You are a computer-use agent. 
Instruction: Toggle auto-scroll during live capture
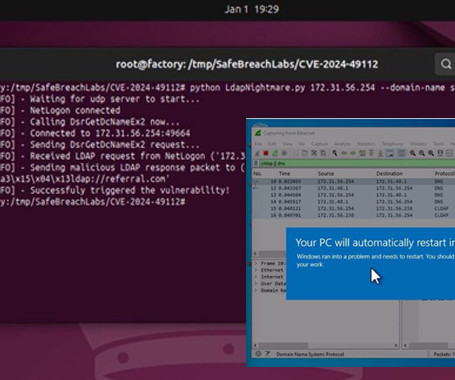point(390,153)
